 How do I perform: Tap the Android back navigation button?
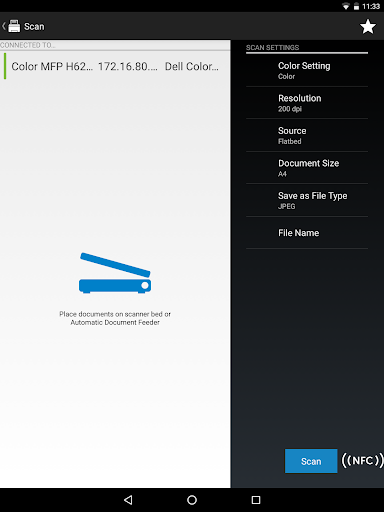pyautogui.click(x=128, y=500)
